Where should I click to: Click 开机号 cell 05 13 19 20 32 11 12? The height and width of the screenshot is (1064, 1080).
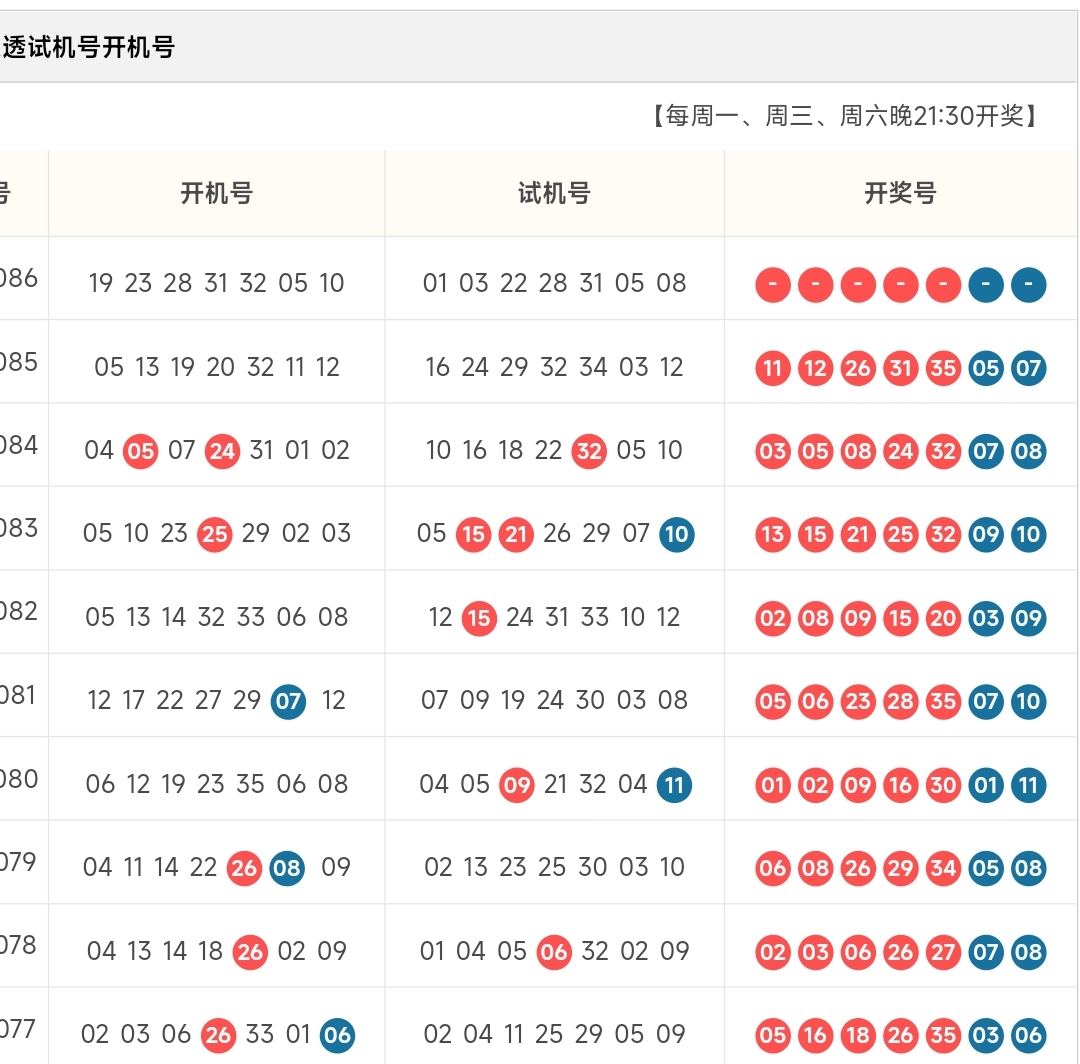point(216,367)
